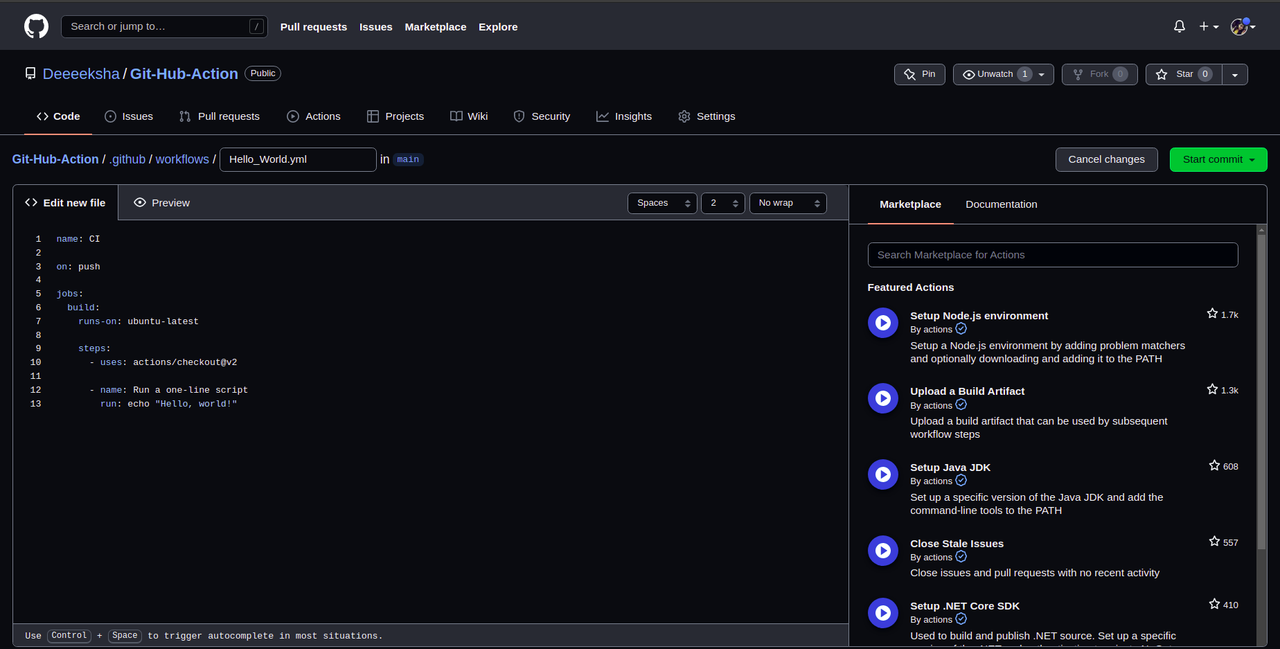Click the star icon beside 608
The image size is (1280, 649).
click(1214, 466)
